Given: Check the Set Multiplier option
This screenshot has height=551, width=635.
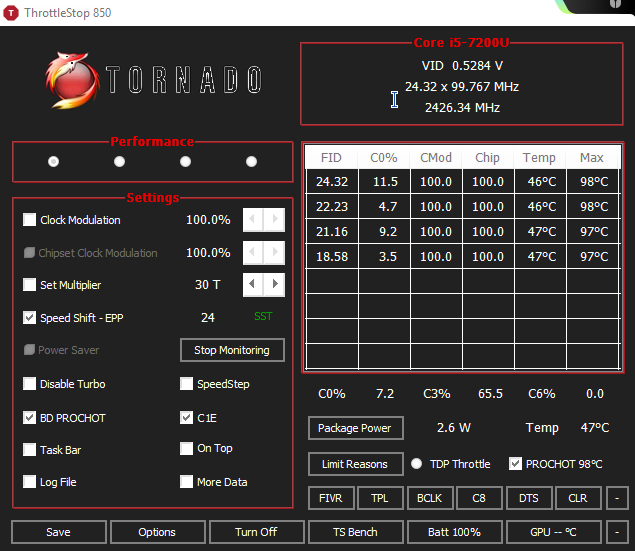Looking at the screenshot, I should click(x=30, y=285).
